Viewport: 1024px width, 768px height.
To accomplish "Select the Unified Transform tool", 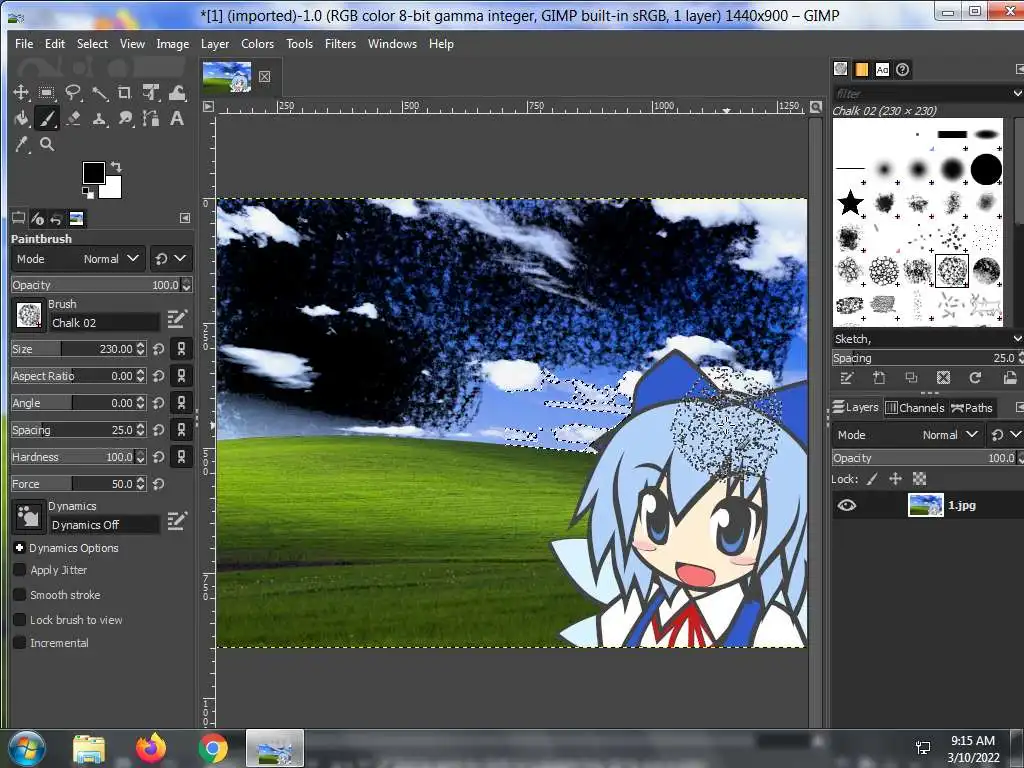I will [x=151, y=92].
